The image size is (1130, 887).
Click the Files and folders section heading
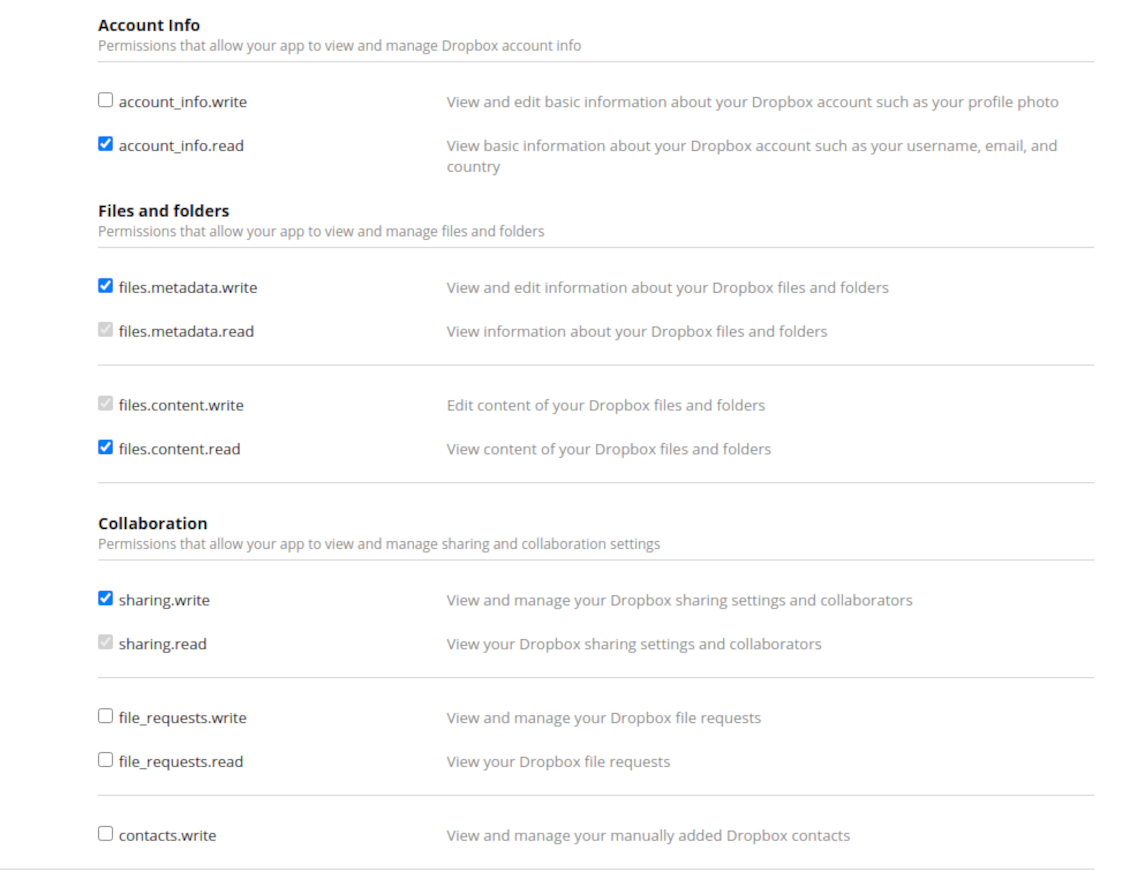pos(164,211)
